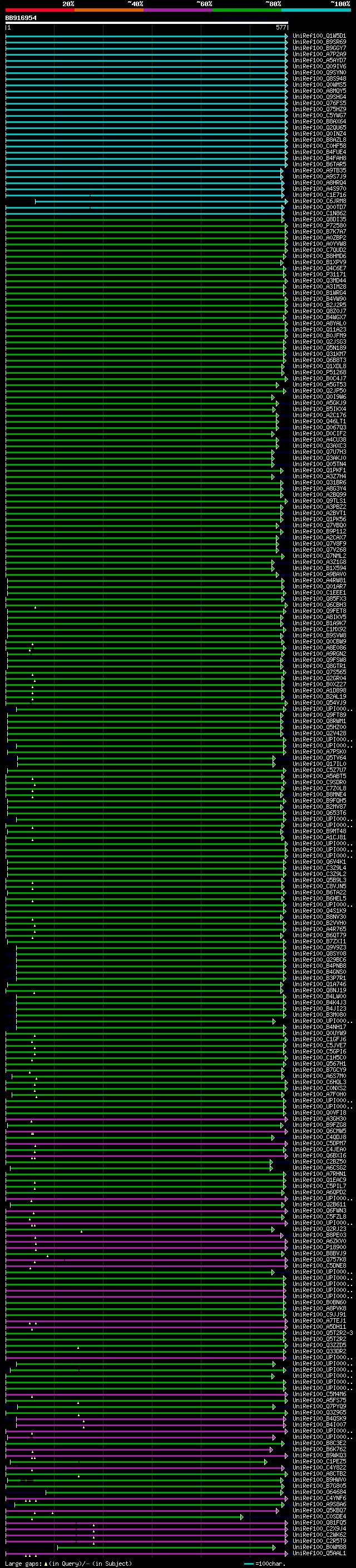
Task: Select the label UniRef100_Q9TLS1
Action: [319, 501]
